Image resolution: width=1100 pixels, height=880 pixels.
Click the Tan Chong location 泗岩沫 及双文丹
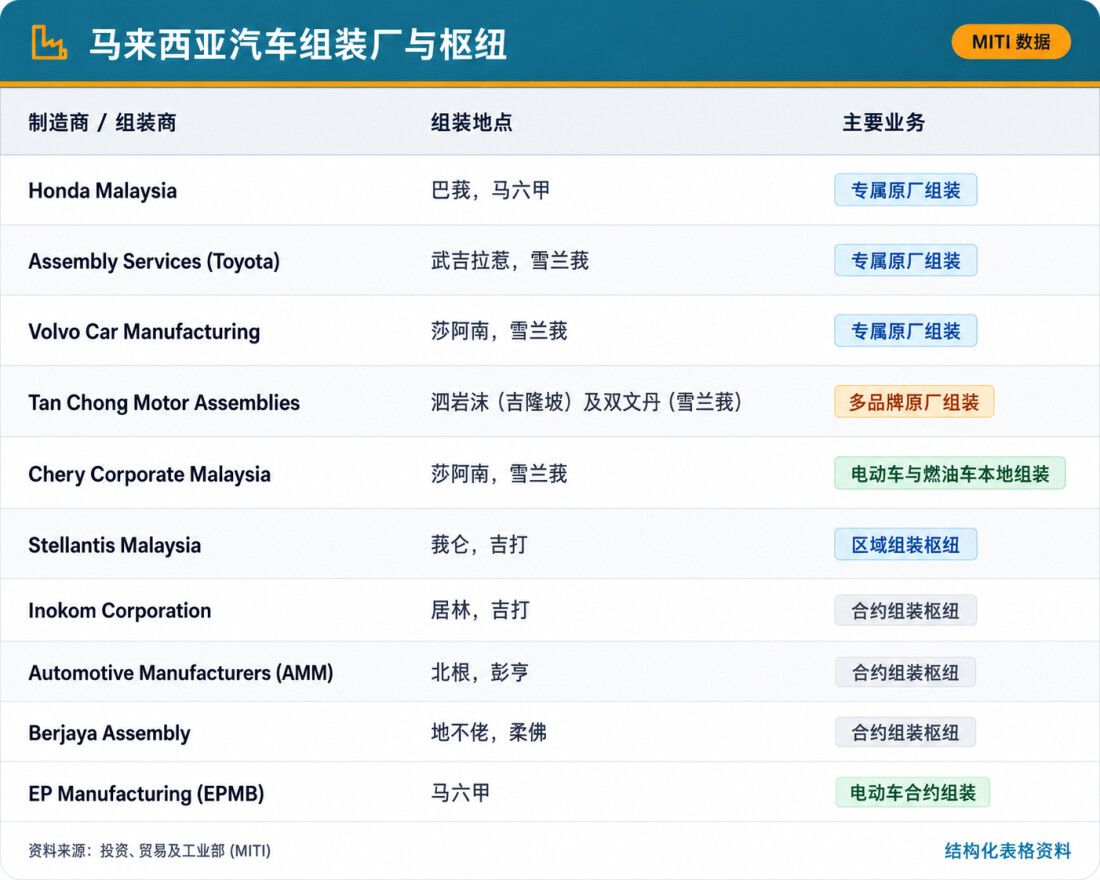click(586, 402)
